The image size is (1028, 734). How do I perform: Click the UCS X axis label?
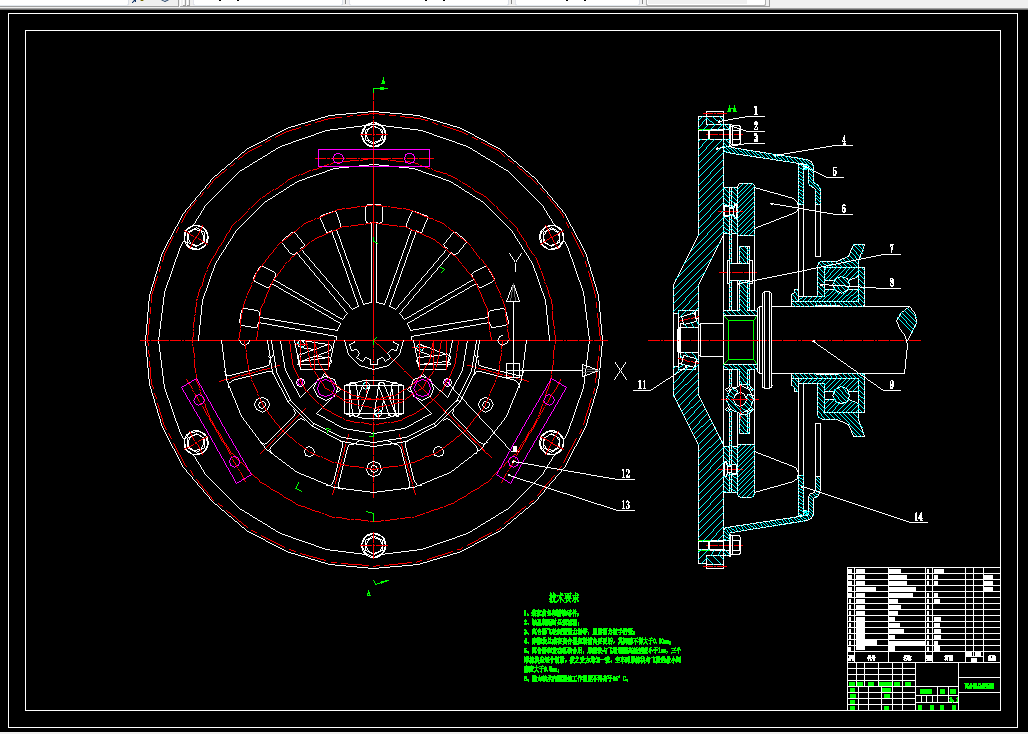click(x=620, y=371)
